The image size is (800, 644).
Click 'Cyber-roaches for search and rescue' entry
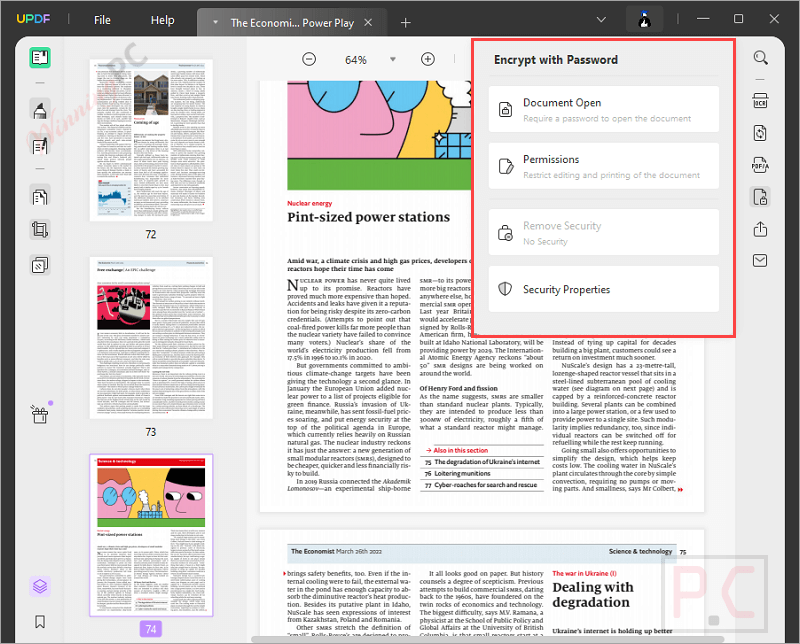point(481,485)
